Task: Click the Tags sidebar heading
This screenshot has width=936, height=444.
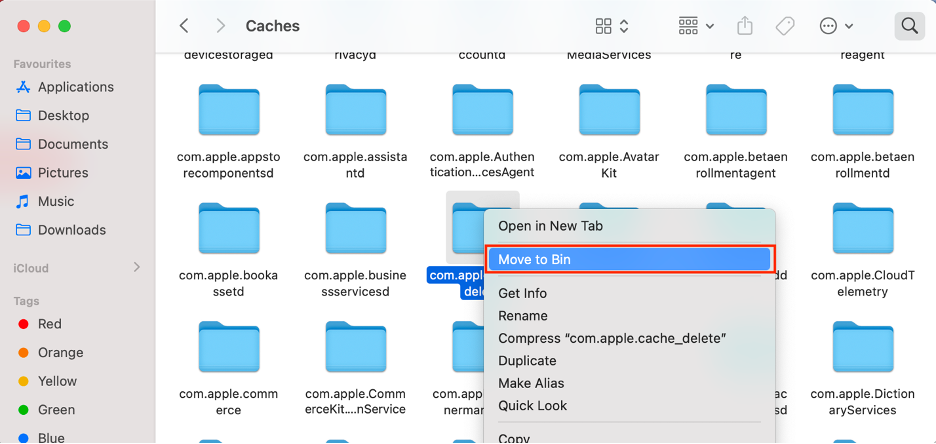Action: 26,301
